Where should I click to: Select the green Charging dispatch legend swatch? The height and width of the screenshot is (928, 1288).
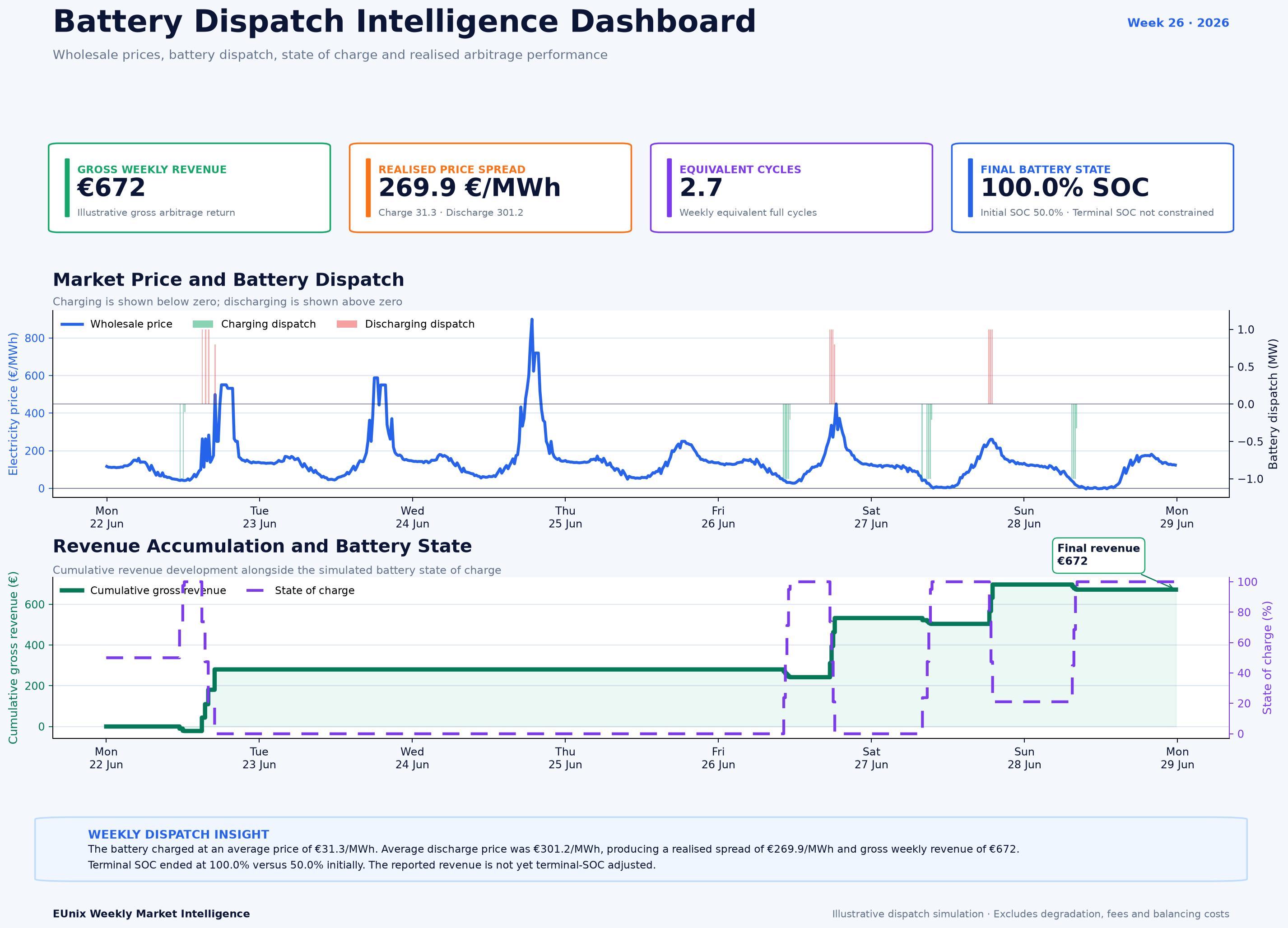203,324
